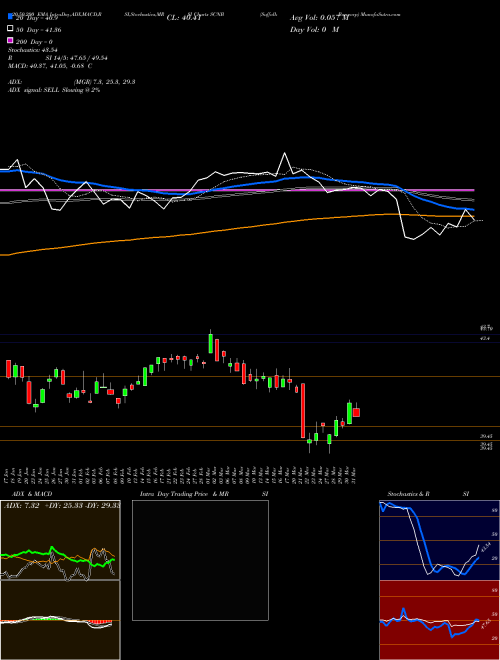Click the 'Intra Day Trading Price & MR' title
500x660 pixels.
point(184,494)
